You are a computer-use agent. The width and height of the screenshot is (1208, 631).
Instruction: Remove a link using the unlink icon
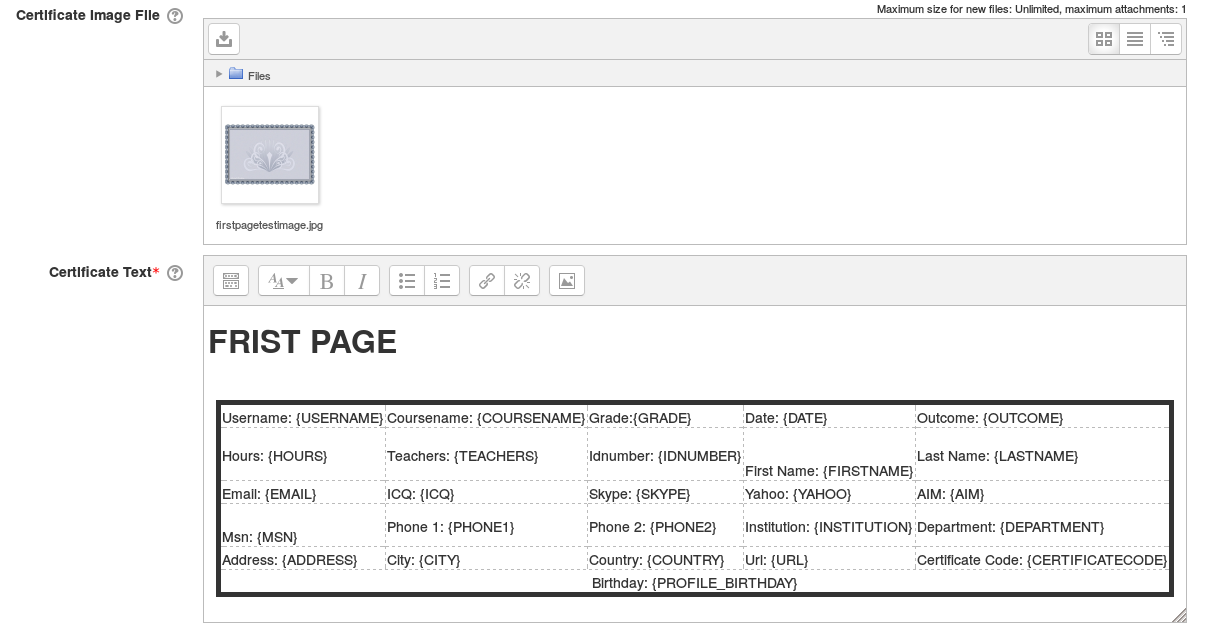(x=521, y=280)
